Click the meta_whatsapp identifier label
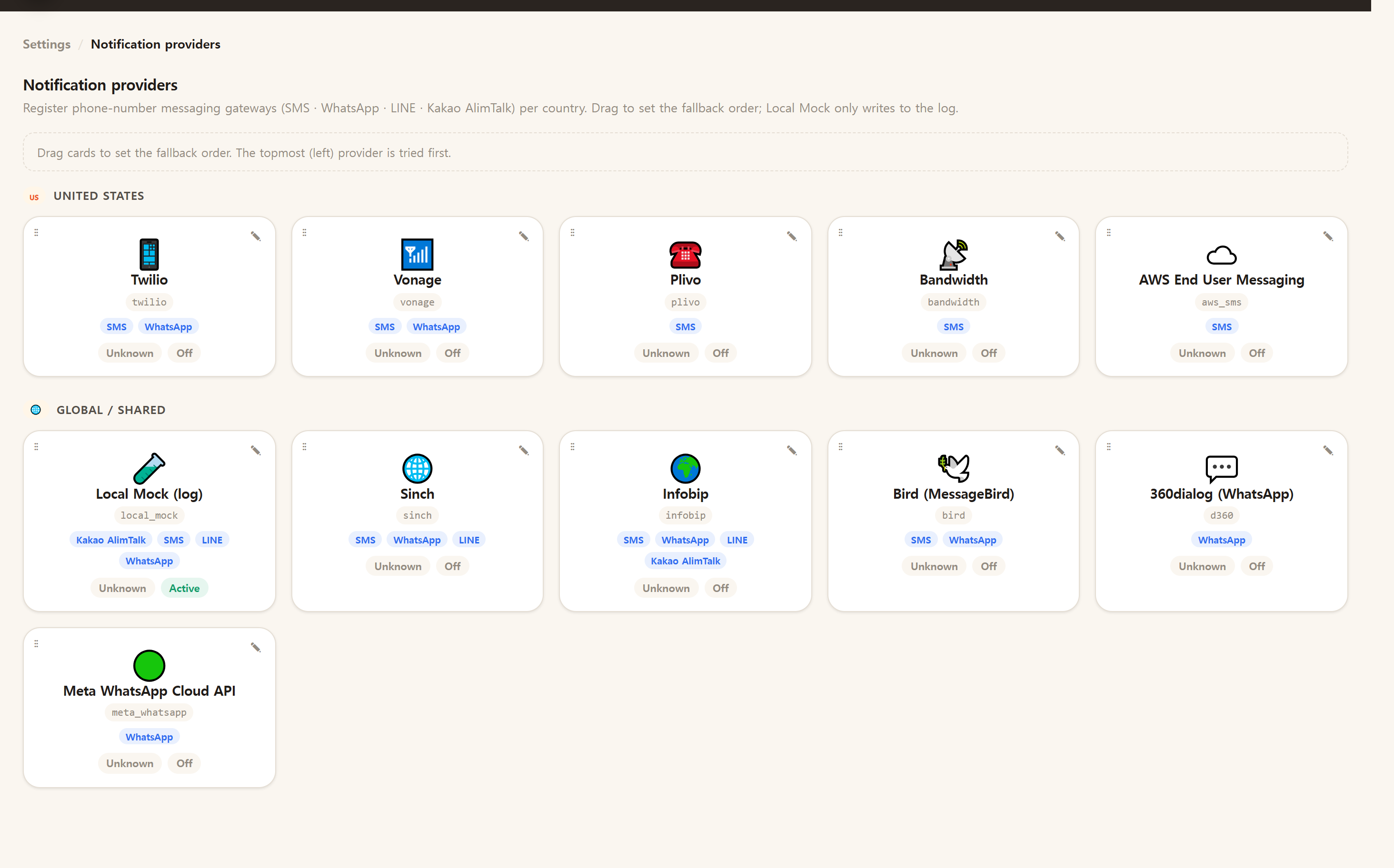The image size is (1394, 868). pos(149,712)
